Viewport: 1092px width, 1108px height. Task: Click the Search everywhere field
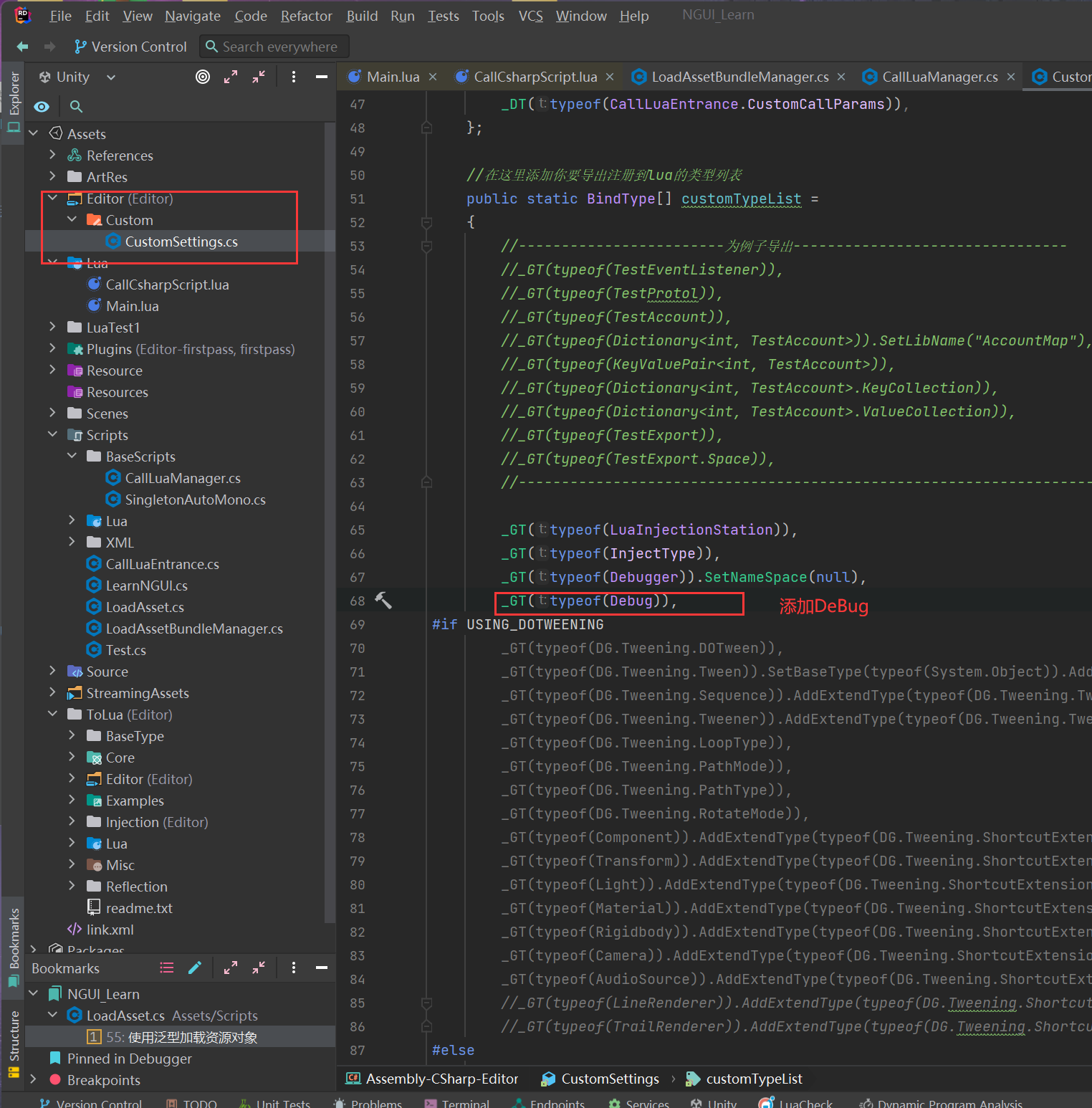click(274, 47)
